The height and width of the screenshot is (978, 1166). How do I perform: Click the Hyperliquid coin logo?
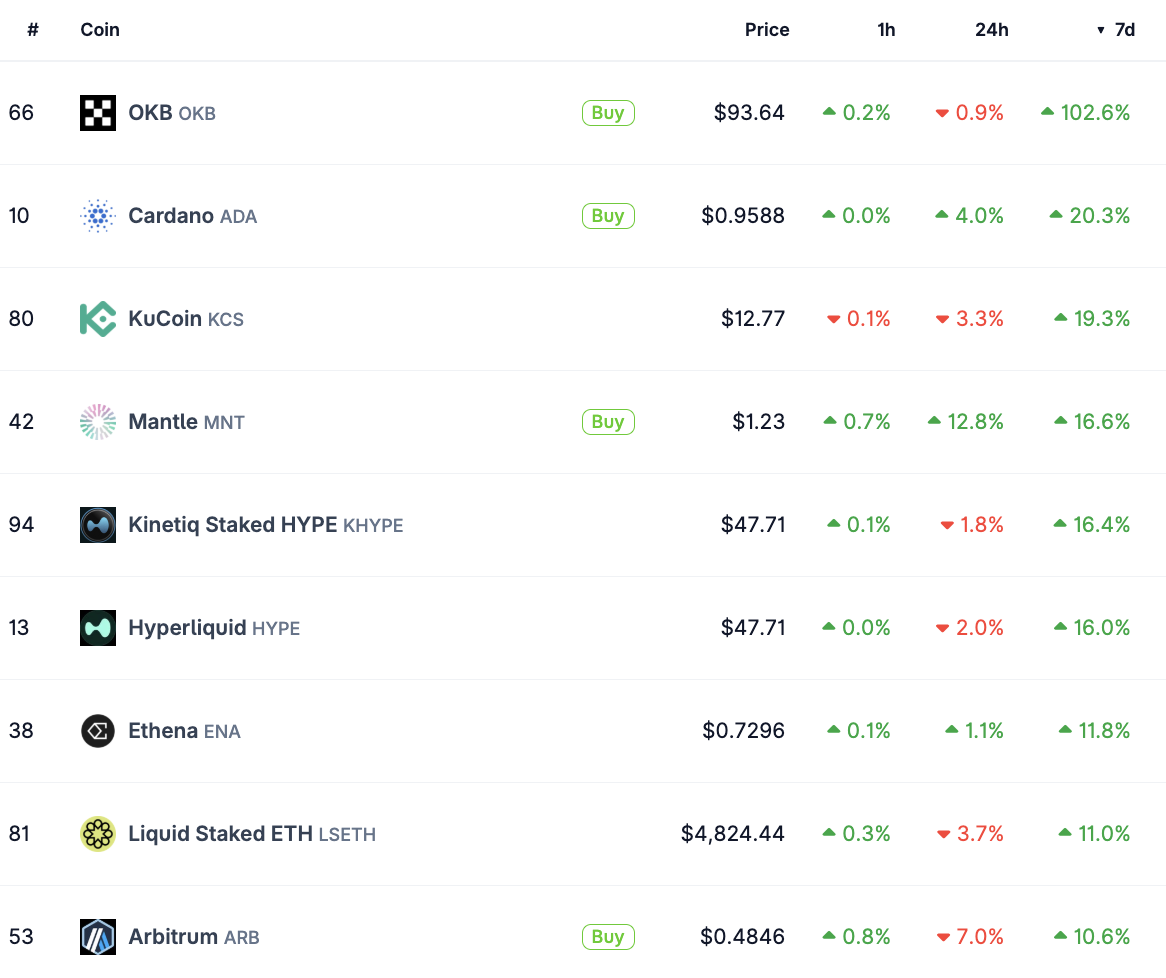point(97,627)
